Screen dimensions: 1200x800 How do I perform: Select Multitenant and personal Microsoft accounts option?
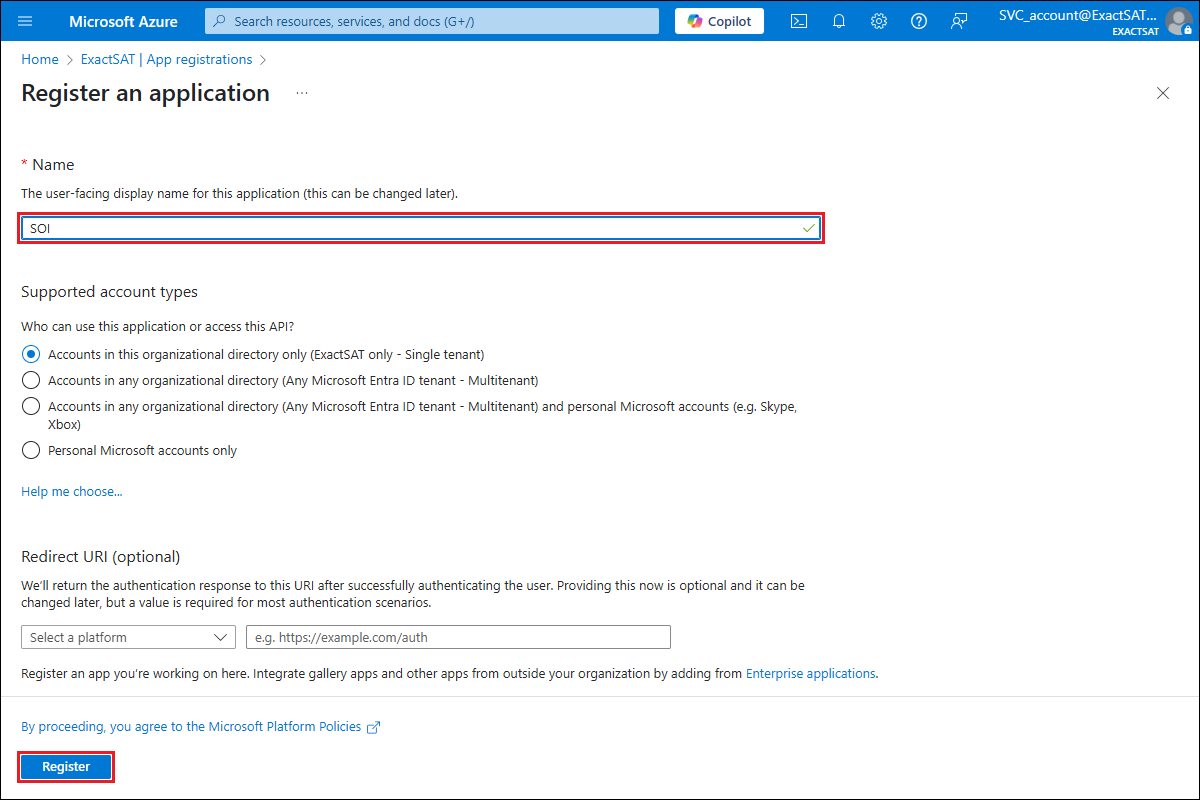click(x=31, y=406)
